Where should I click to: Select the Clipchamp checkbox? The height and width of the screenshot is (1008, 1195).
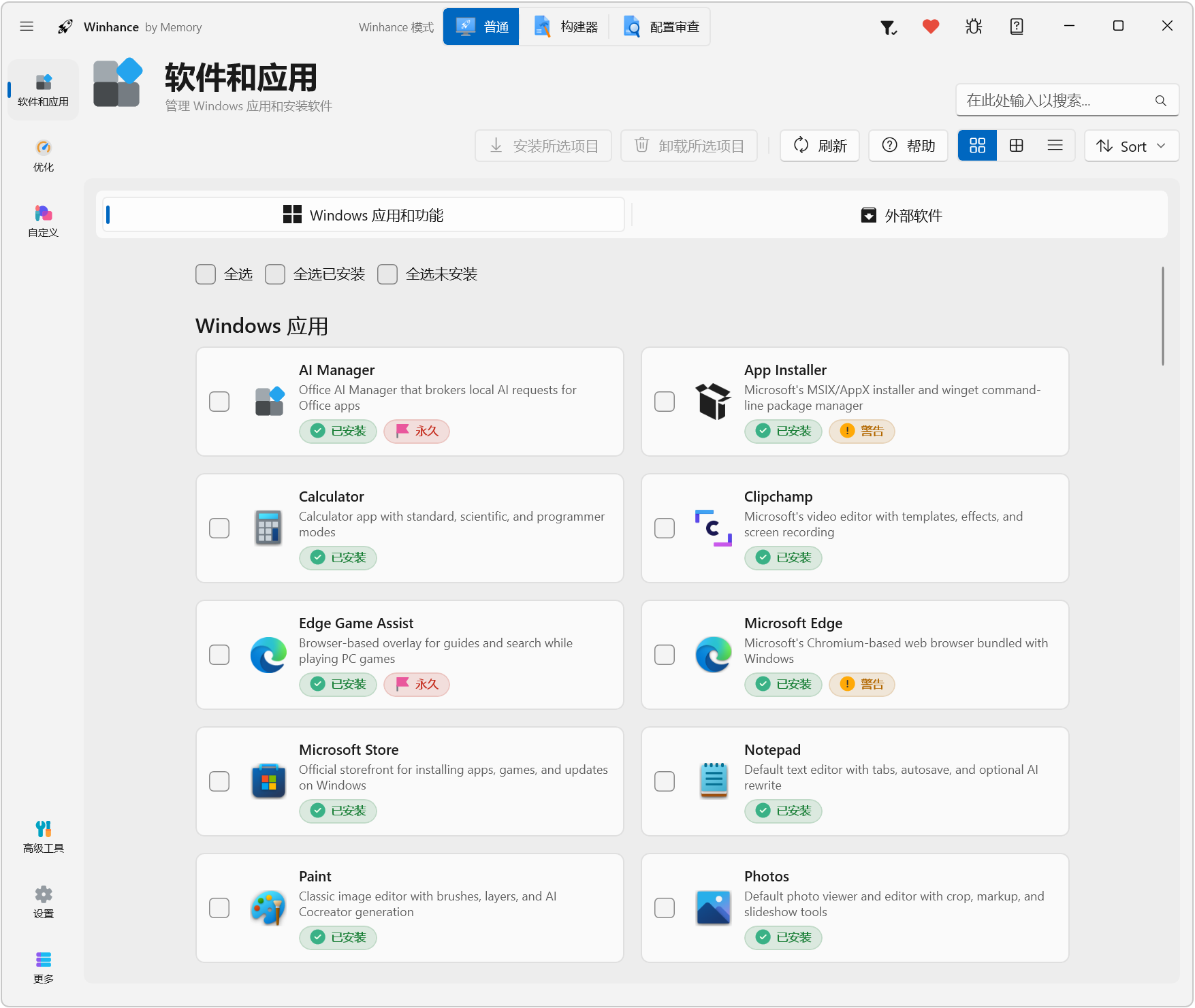(x=665, y=528)
